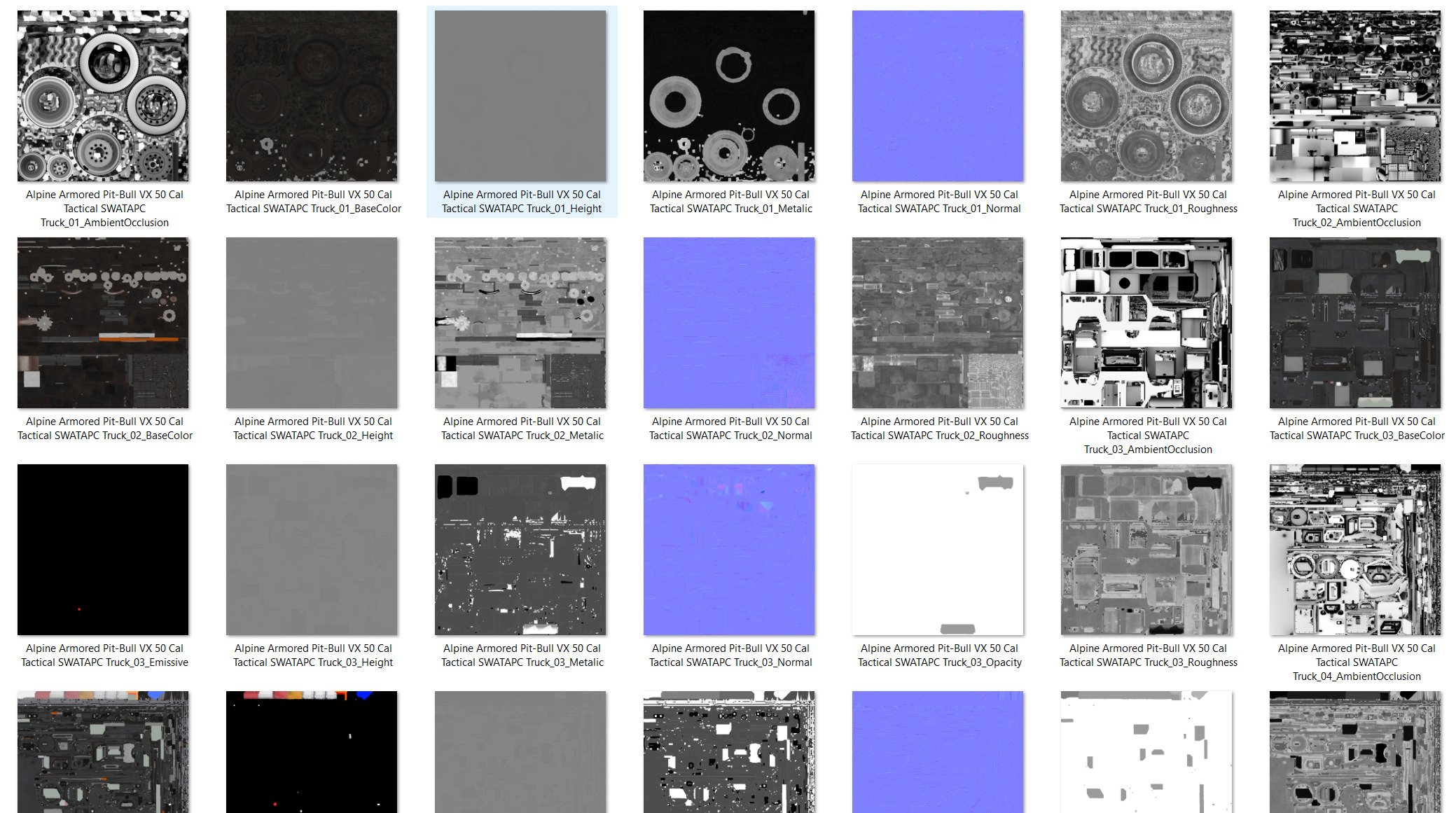The width and height of the screenshot is (1456, 813).
Task: Select the Truck_02_BaseColor dark thumbnail
Action: [103, 323]
